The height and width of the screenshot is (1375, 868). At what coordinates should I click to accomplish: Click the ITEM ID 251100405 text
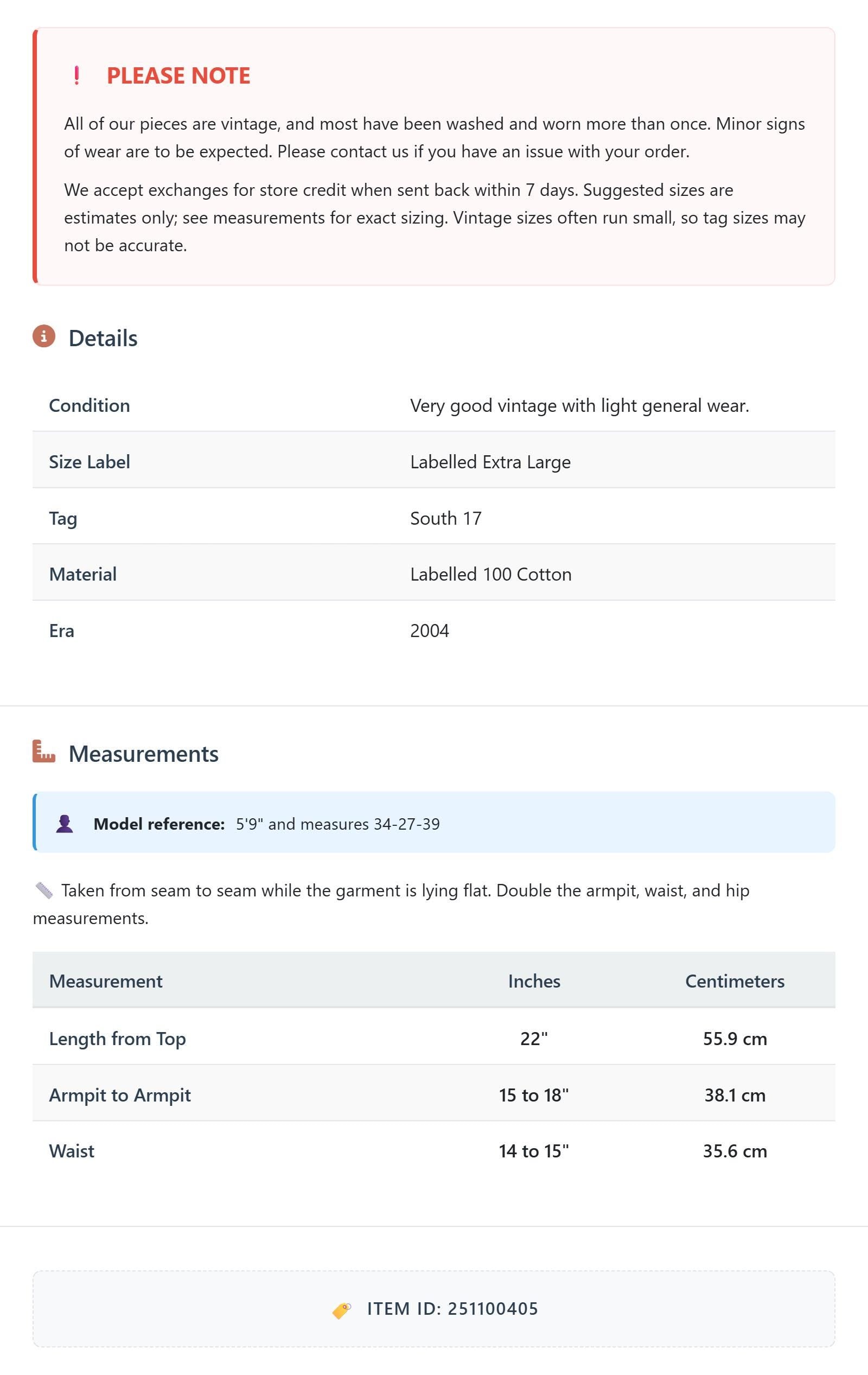(452, 1309)
